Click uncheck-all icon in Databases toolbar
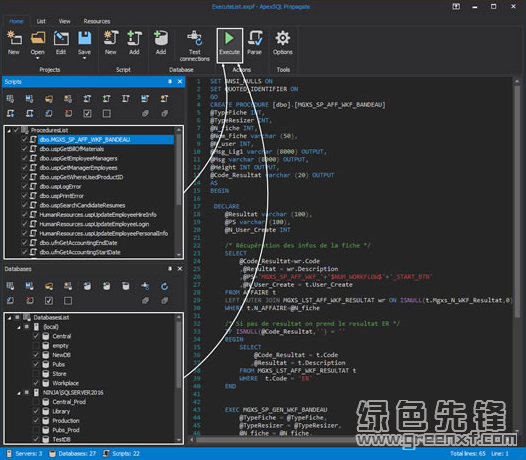 (68, 301)
